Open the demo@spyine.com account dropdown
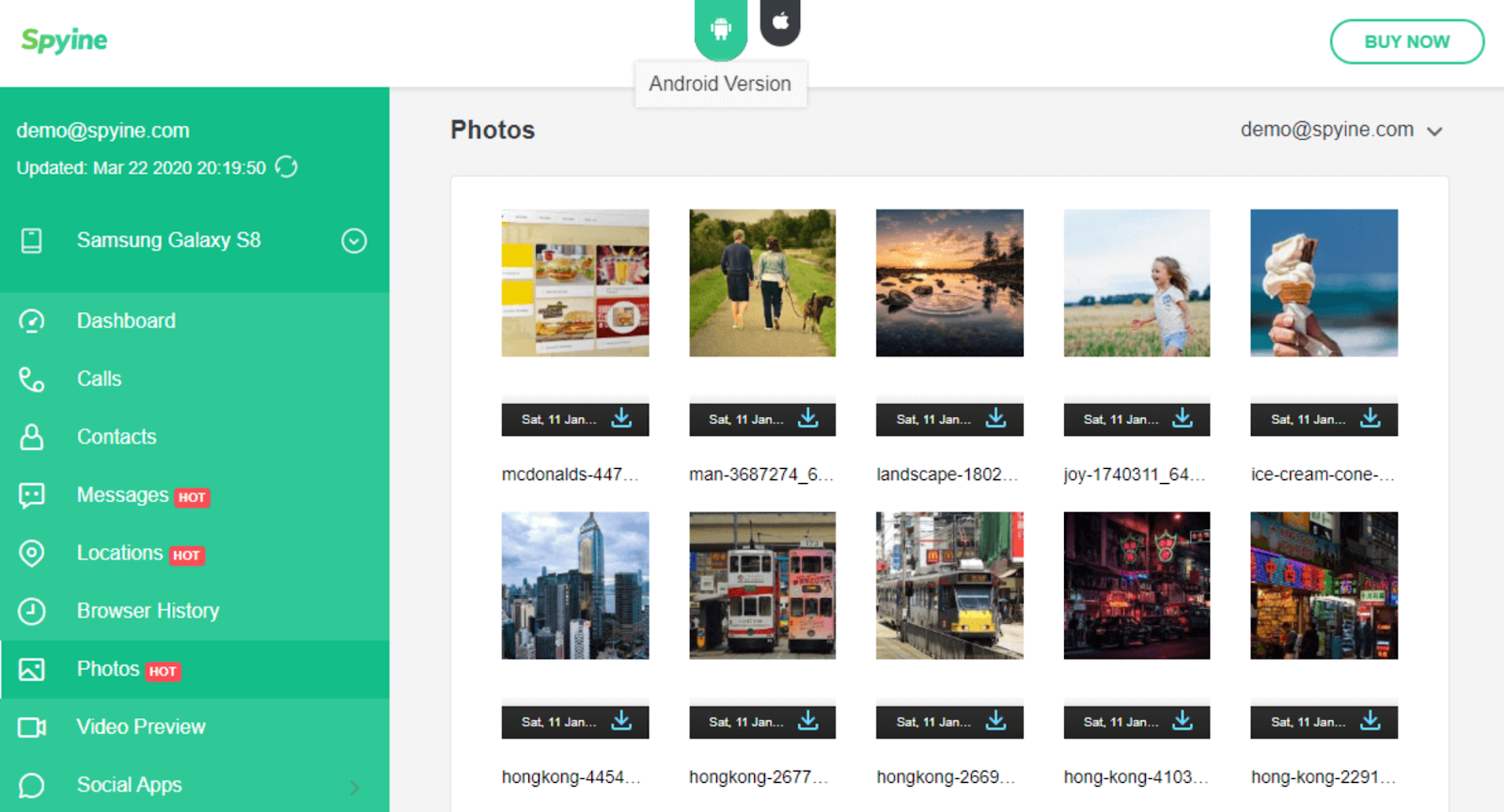 click(1340, 130)
